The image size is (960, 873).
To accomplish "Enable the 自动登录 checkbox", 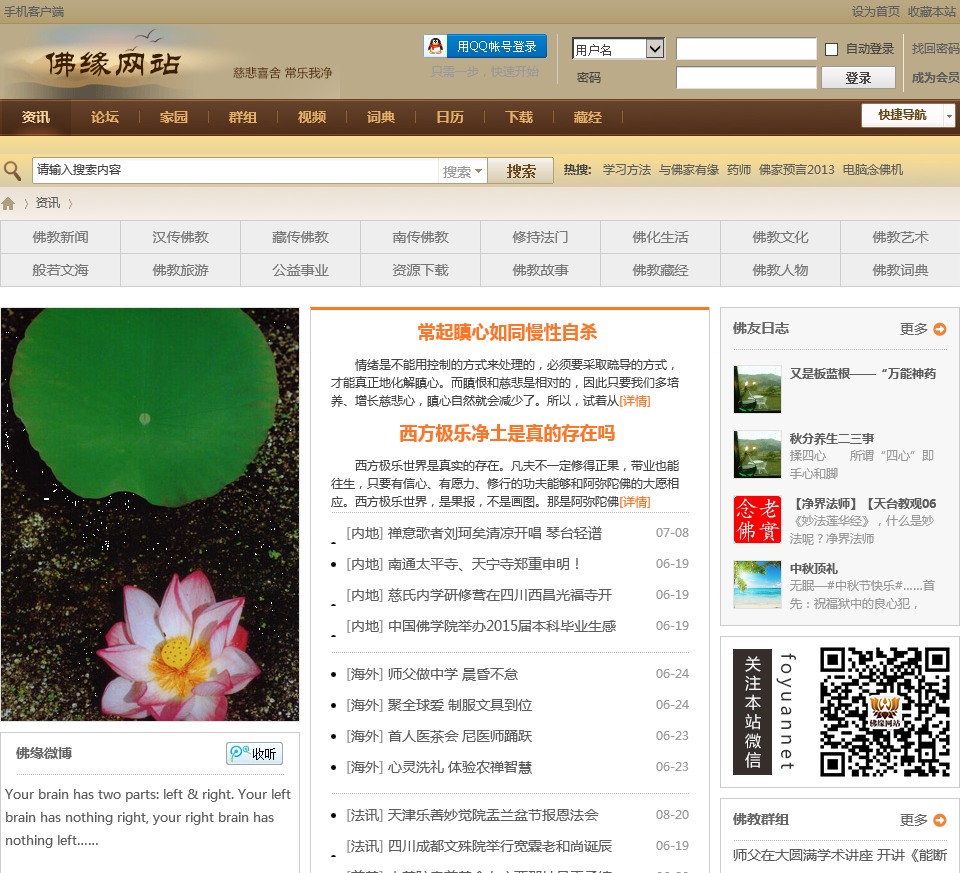I will [831, 50].
